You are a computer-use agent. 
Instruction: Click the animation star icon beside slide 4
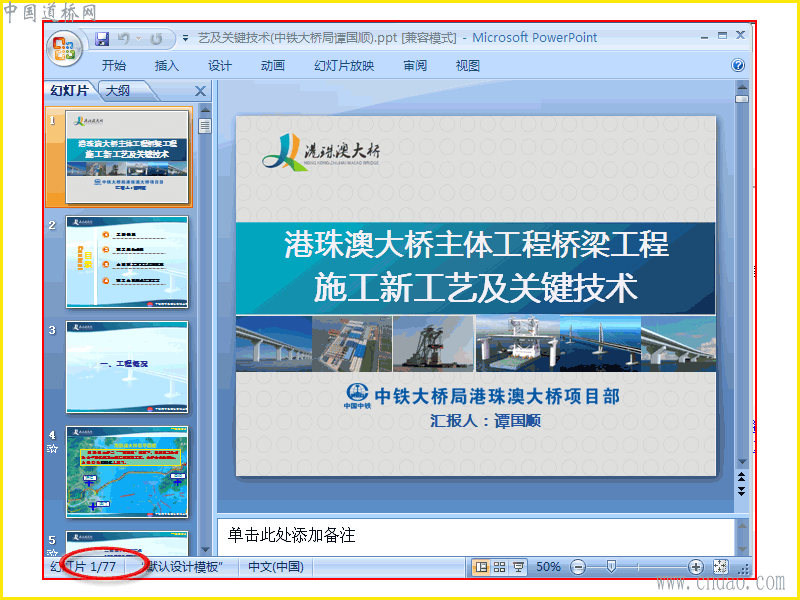(52, 449)
